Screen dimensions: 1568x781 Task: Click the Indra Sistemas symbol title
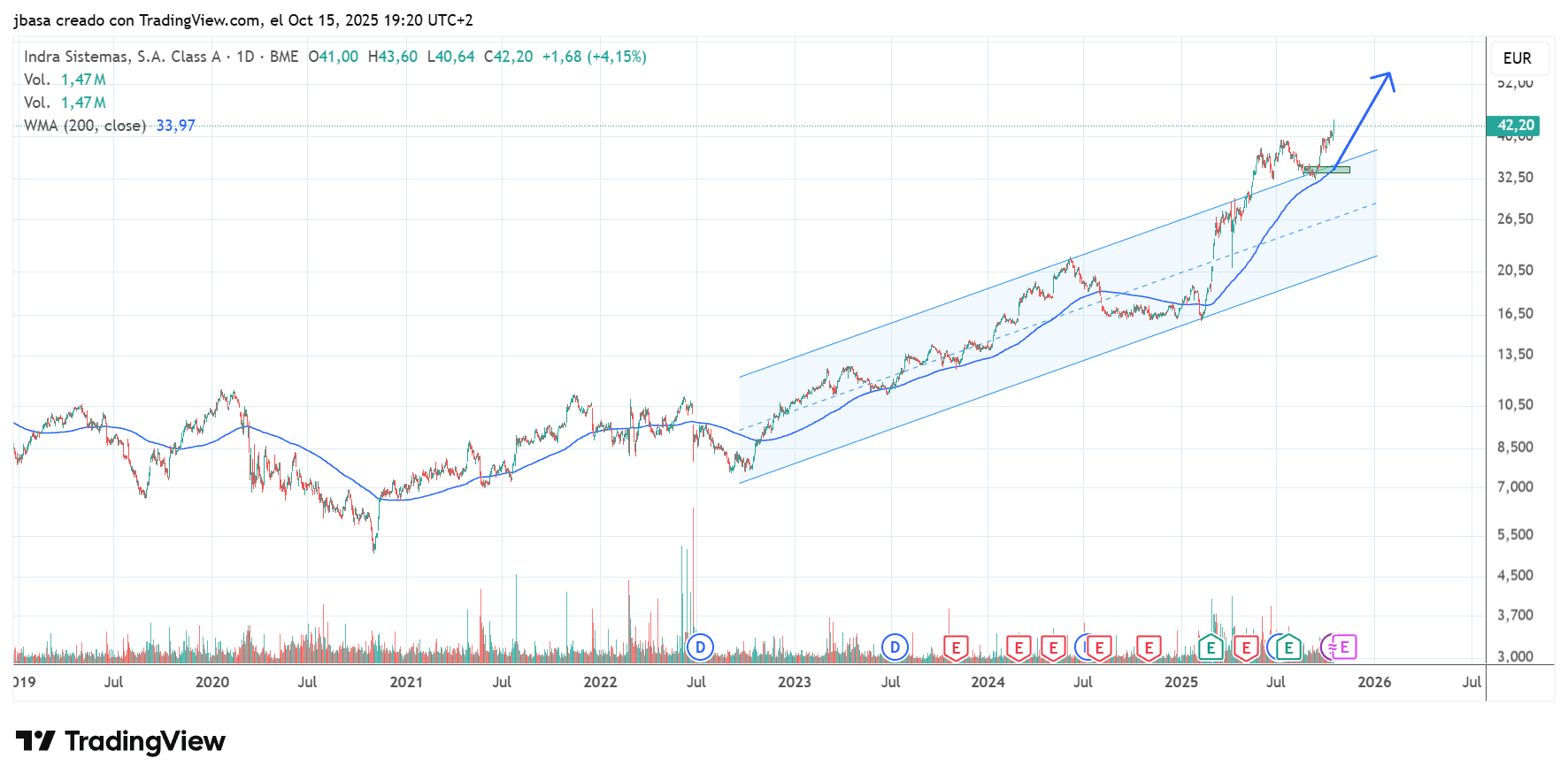(x=122, y=57)
